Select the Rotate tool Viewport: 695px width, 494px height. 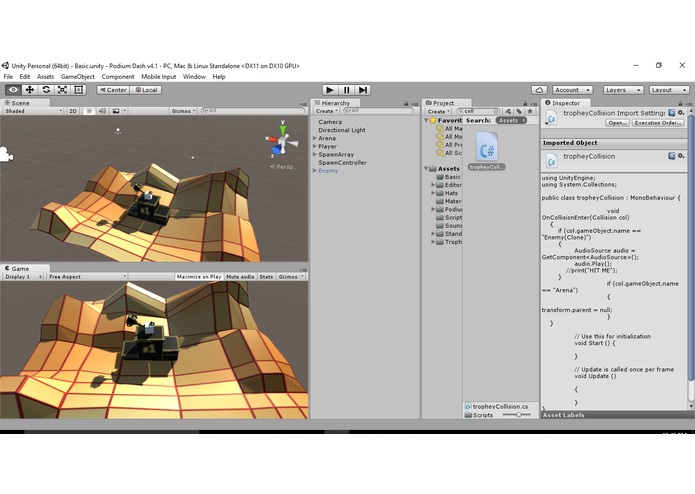[46, 90]
